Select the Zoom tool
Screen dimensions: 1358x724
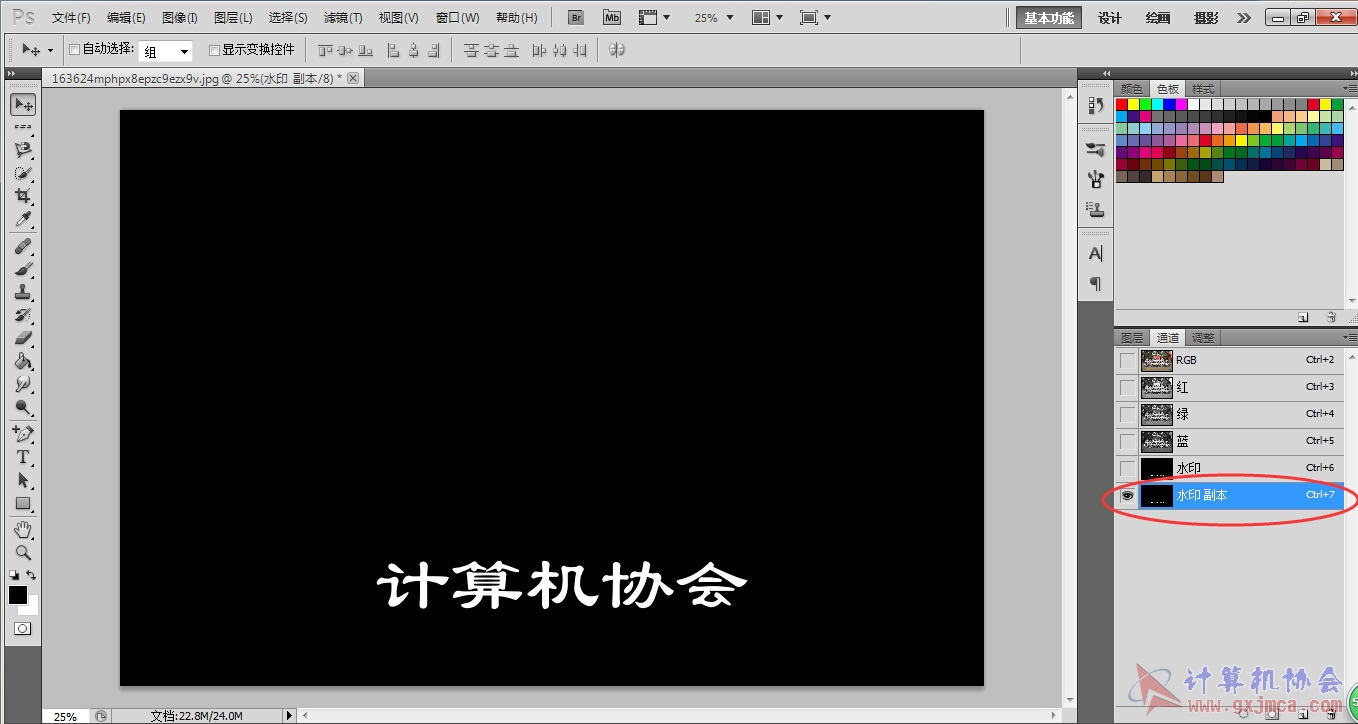coord(22,552)
